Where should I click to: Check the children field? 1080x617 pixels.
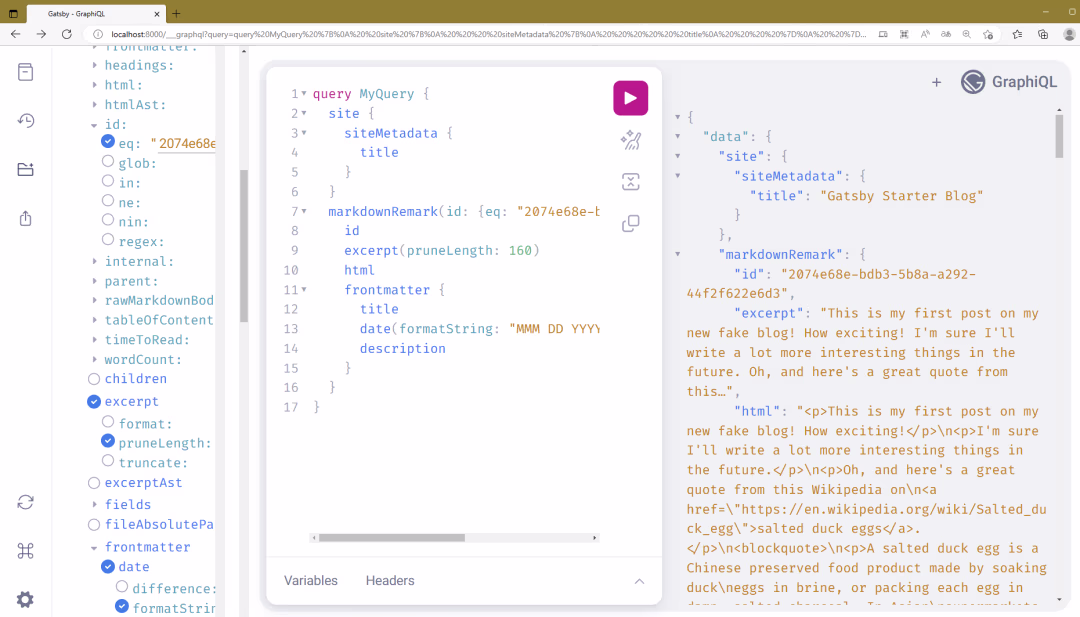point(94,379)
